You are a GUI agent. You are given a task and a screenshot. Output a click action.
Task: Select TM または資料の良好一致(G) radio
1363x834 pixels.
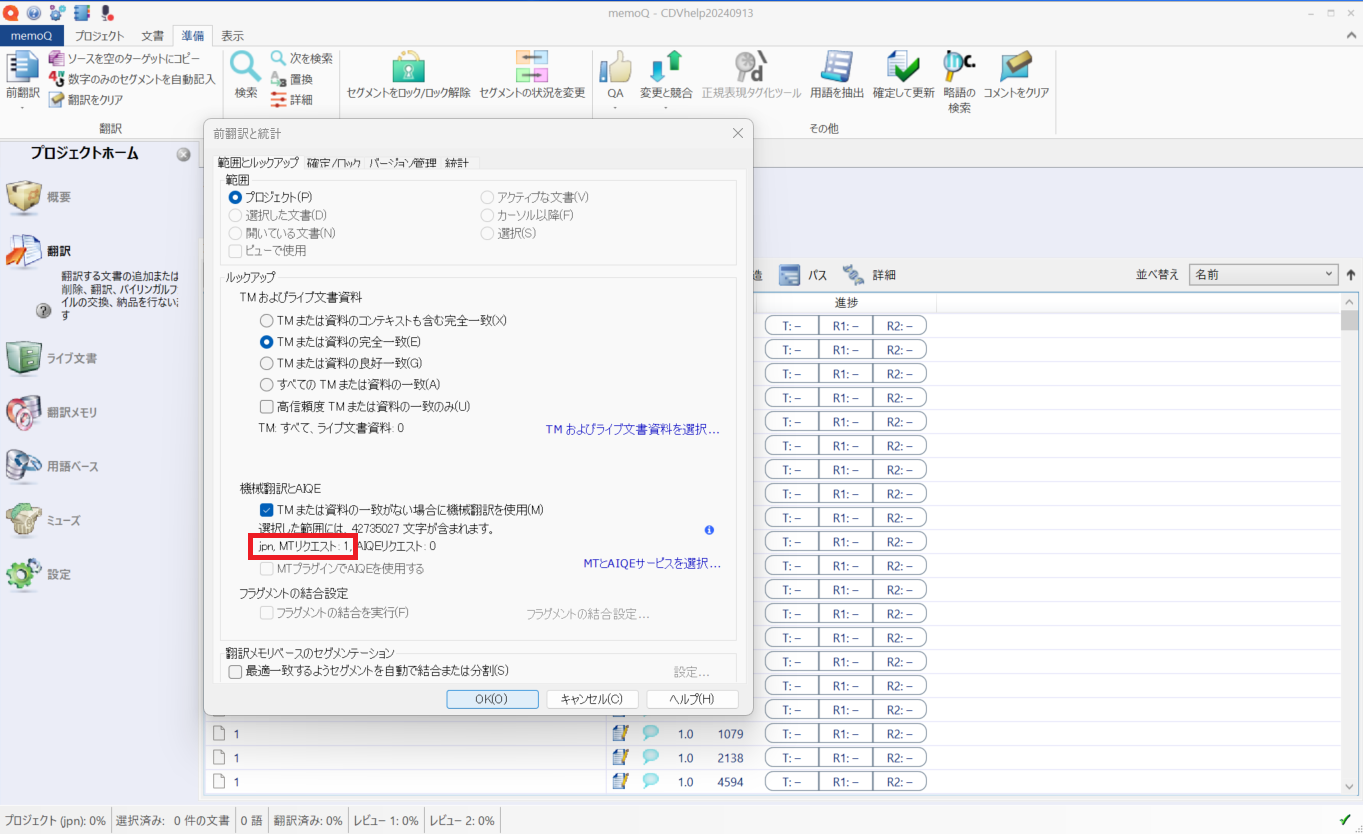(266, 363)
